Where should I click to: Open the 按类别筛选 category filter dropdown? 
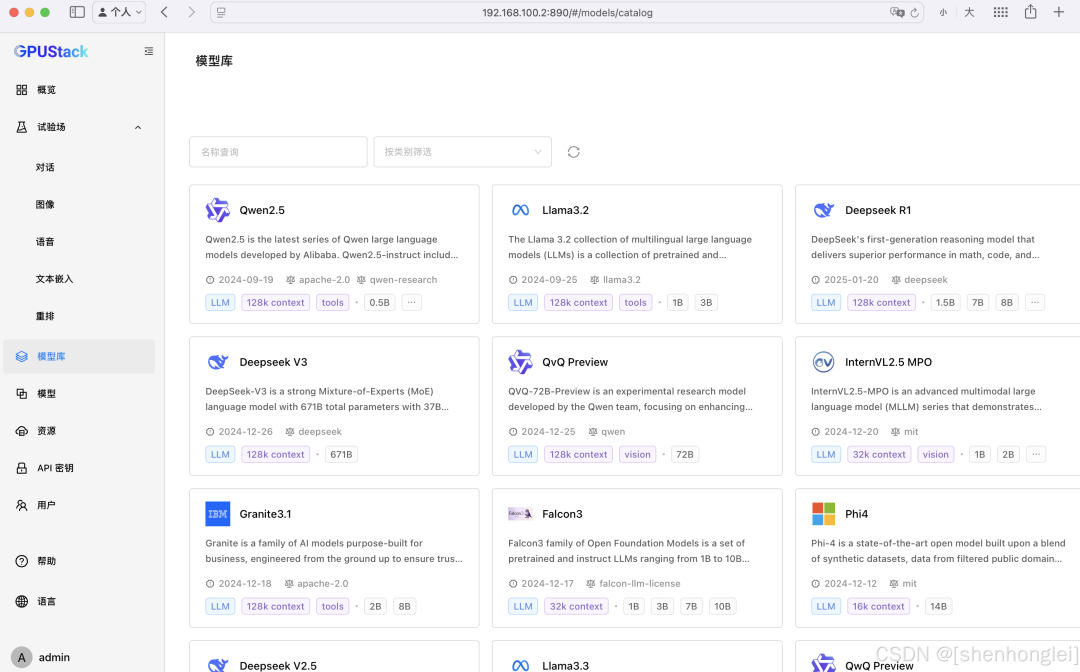pyautogui.click(x=462, y=152)
